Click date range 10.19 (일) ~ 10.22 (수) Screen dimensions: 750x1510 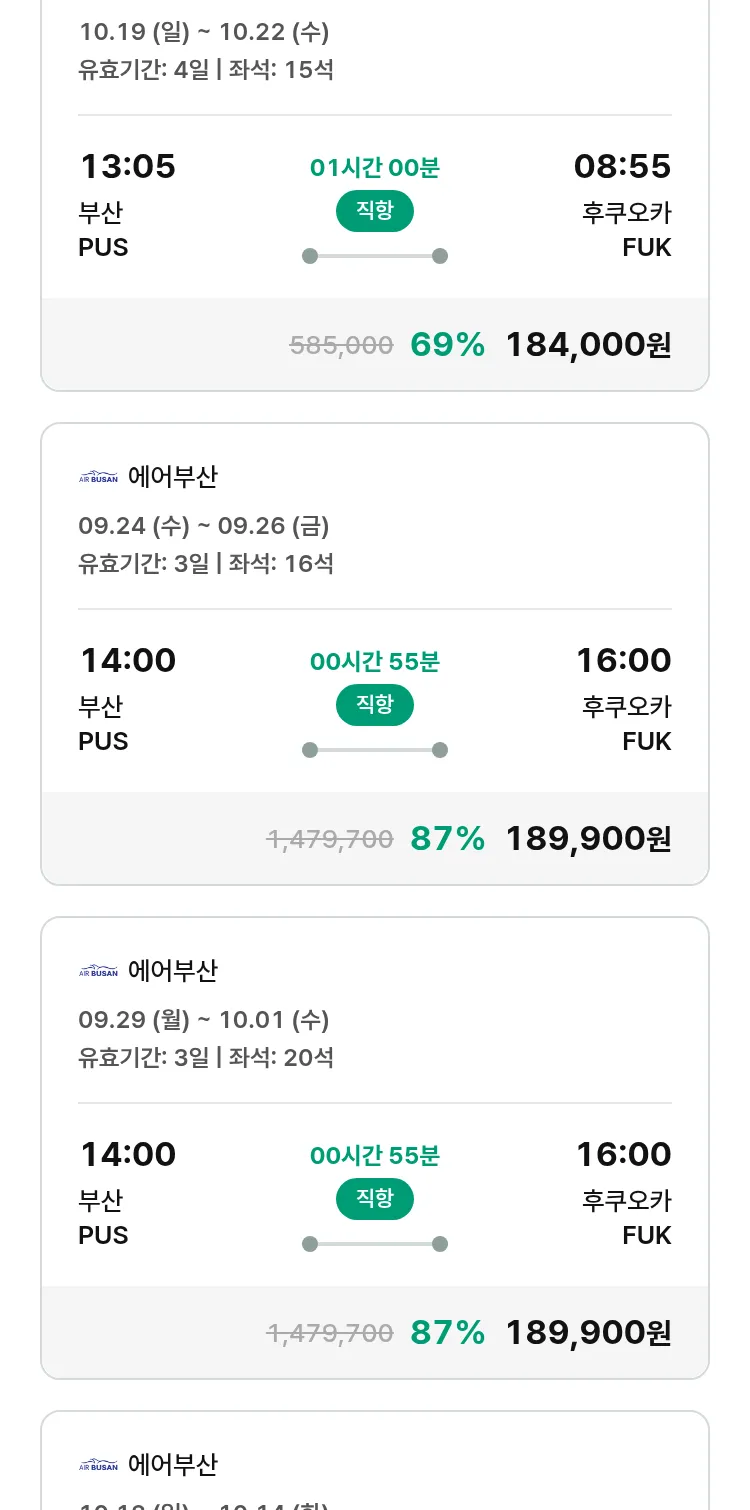click(204, 32)
